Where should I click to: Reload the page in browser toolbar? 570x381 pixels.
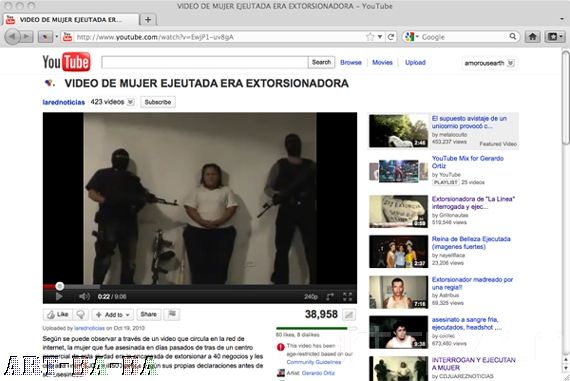point(391,37)
